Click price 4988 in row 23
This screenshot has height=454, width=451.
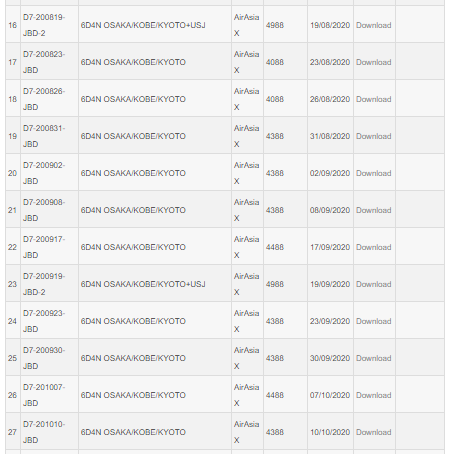pos(275,284)
